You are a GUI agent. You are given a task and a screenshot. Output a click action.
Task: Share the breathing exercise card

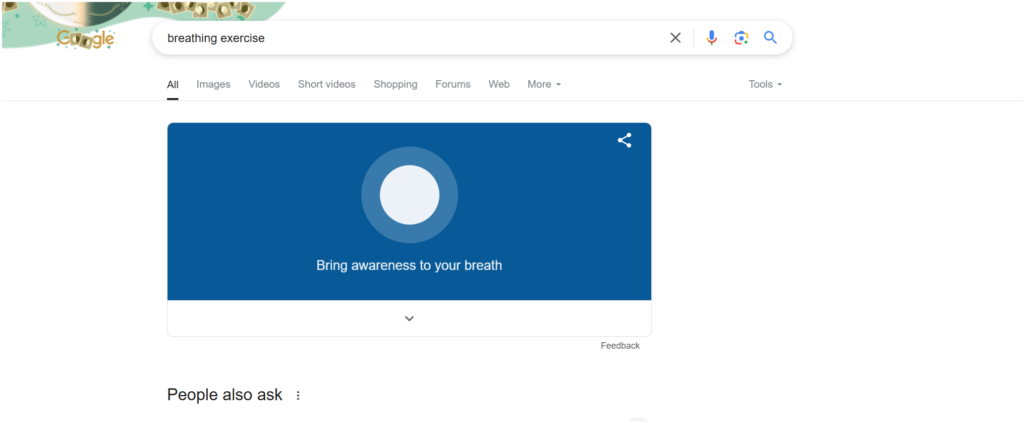point(624,140)
